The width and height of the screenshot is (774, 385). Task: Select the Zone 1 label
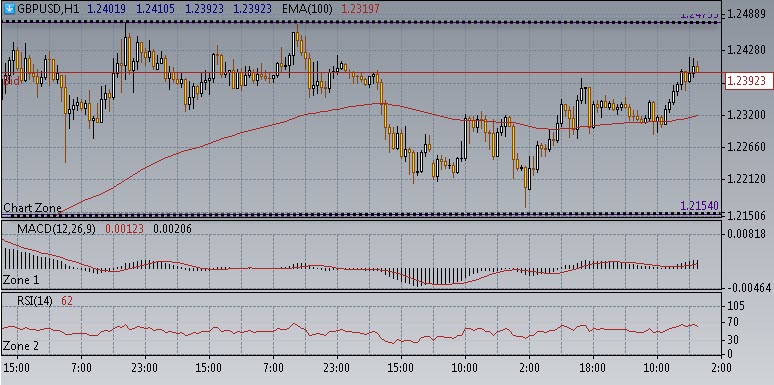click(21, 280)
